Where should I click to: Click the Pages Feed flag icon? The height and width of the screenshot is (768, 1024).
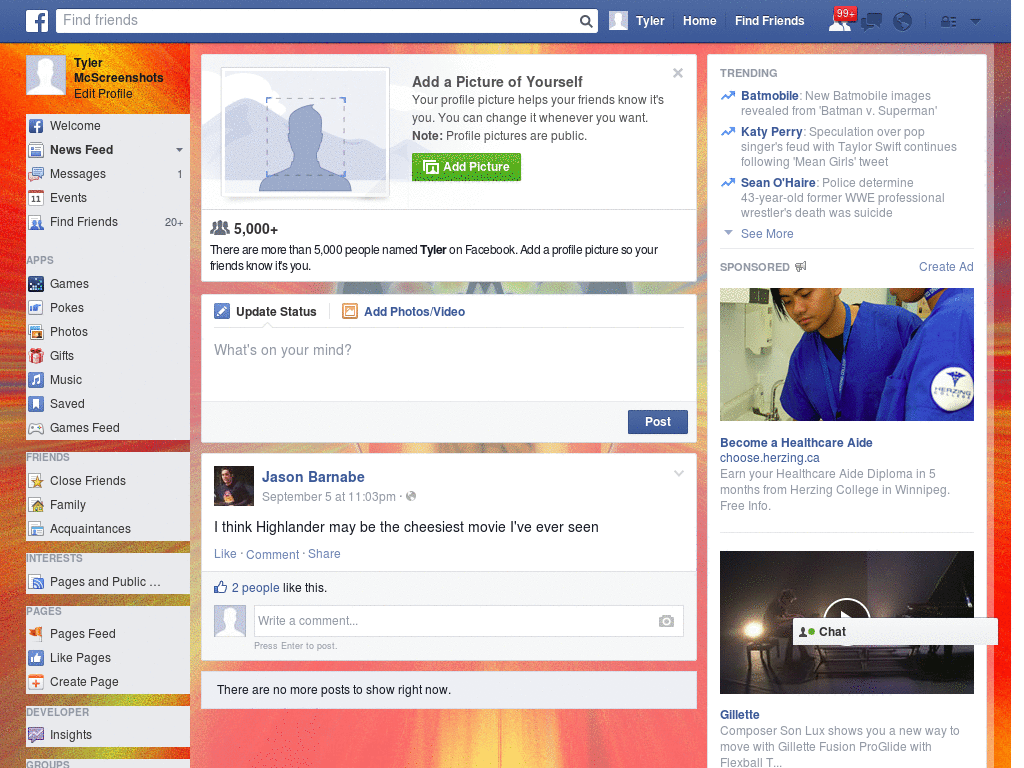click(36, 634)
